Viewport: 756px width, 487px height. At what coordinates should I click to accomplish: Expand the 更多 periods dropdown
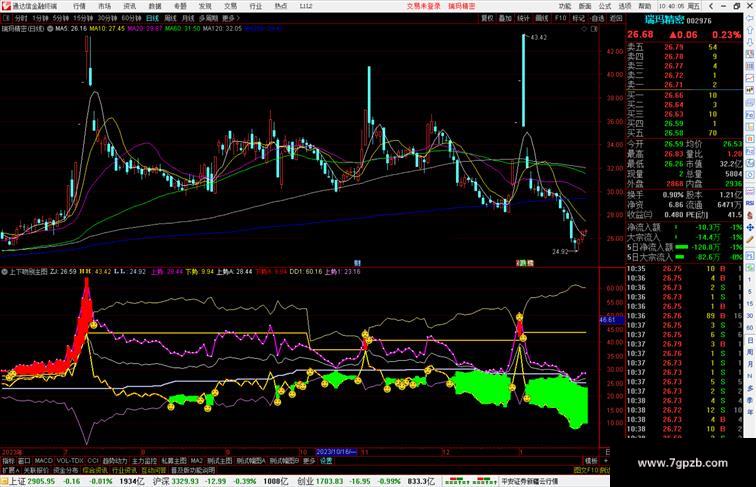click(230, 18)
